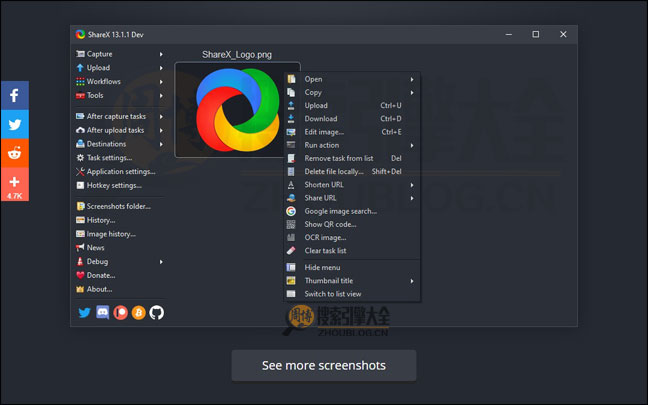
Task: Click the Capture camera icon
Action: (x=80, y=54)
